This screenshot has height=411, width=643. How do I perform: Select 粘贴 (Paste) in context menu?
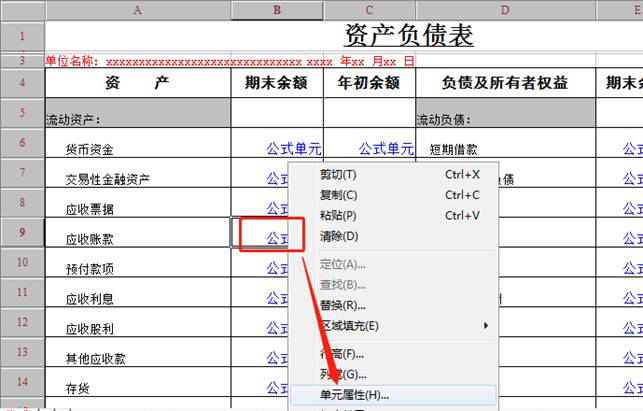[x=338, y=215]
